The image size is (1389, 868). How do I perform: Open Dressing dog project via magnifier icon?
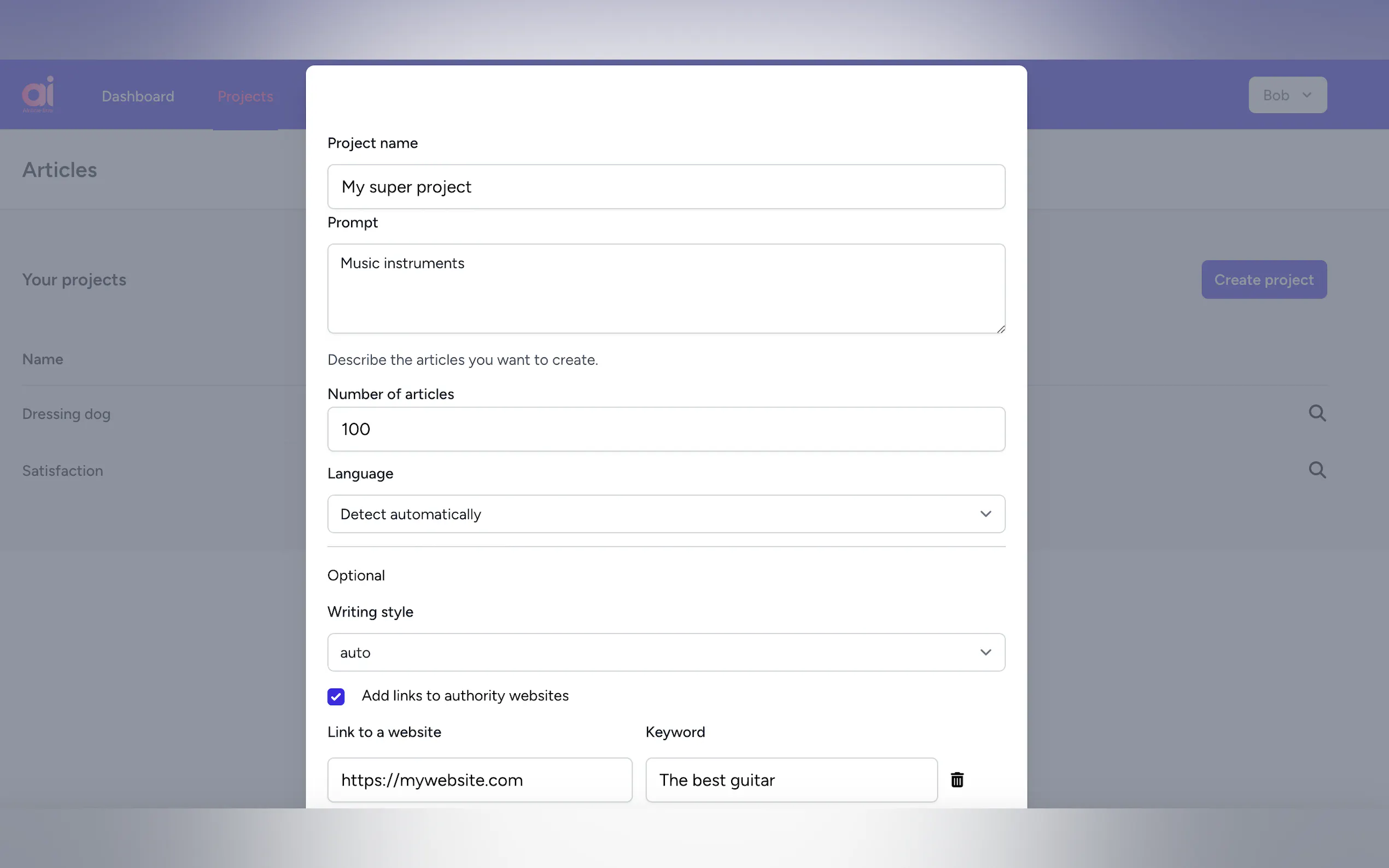[x=1317, y=413]
